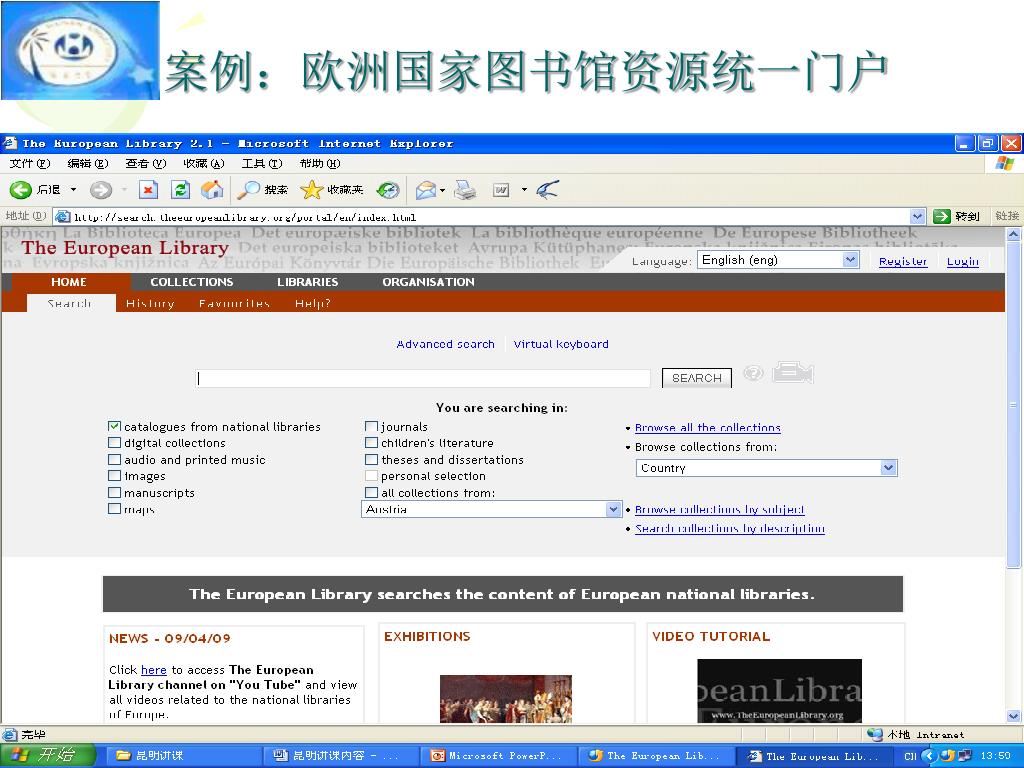Click the help question mark icon beside SEARCH
This screenshot has height=768, width=1024.
pos(753,374)
